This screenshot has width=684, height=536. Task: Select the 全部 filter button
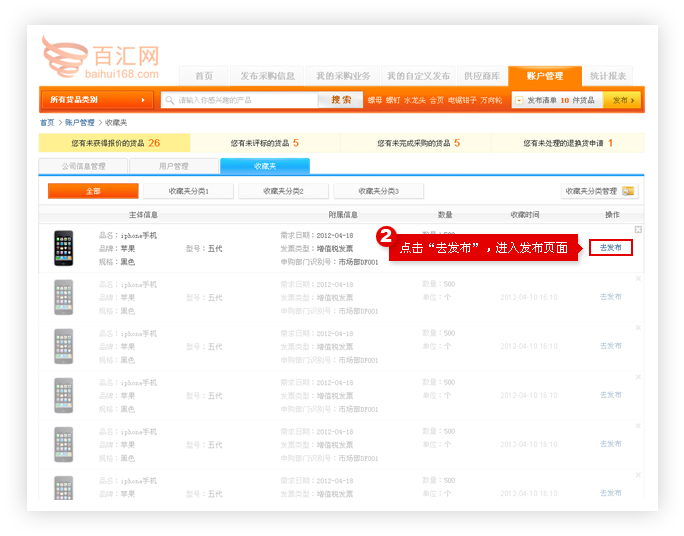(93, 191)
